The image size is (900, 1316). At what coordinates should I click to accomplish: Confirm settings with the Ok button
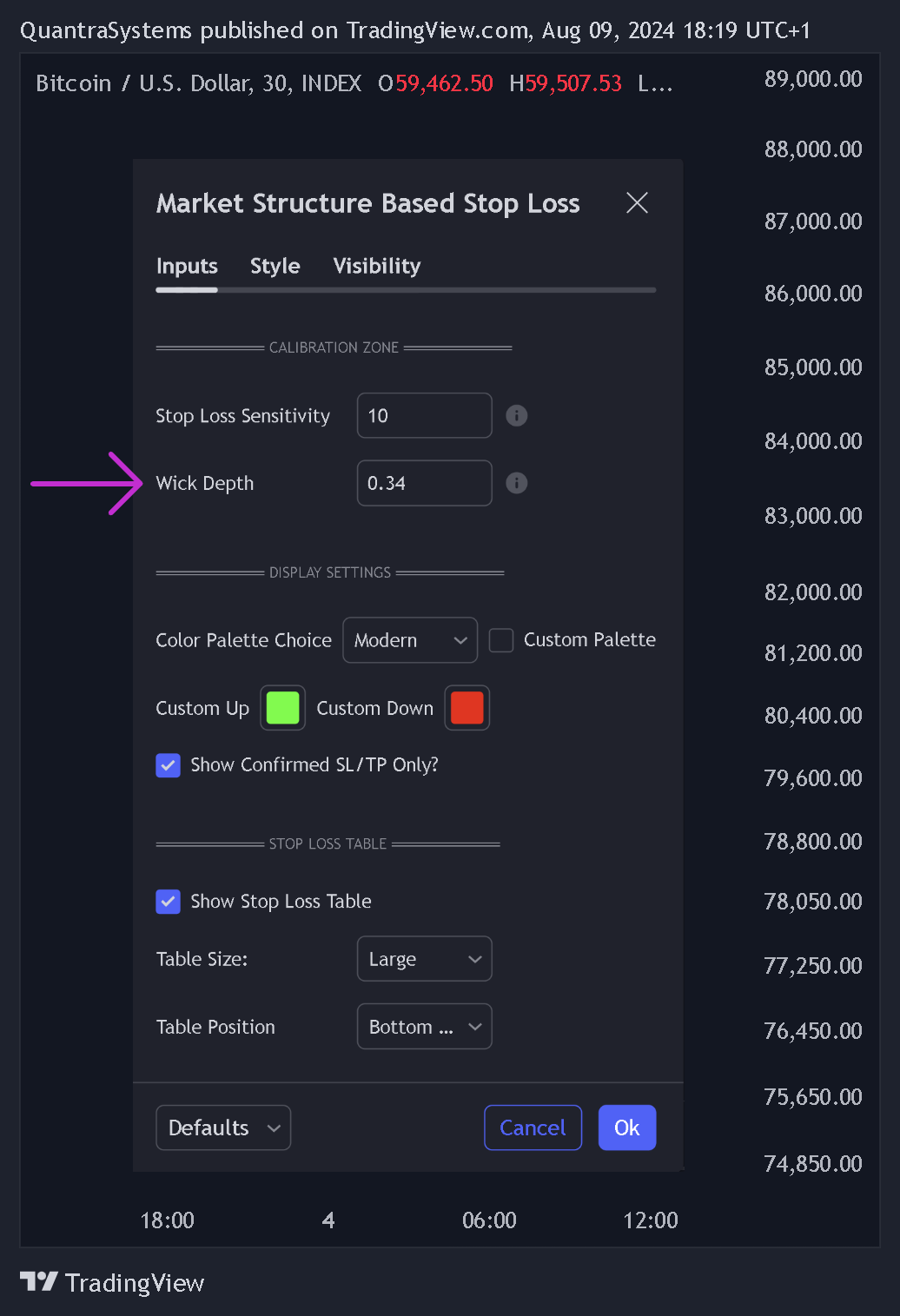(627, 1128)
